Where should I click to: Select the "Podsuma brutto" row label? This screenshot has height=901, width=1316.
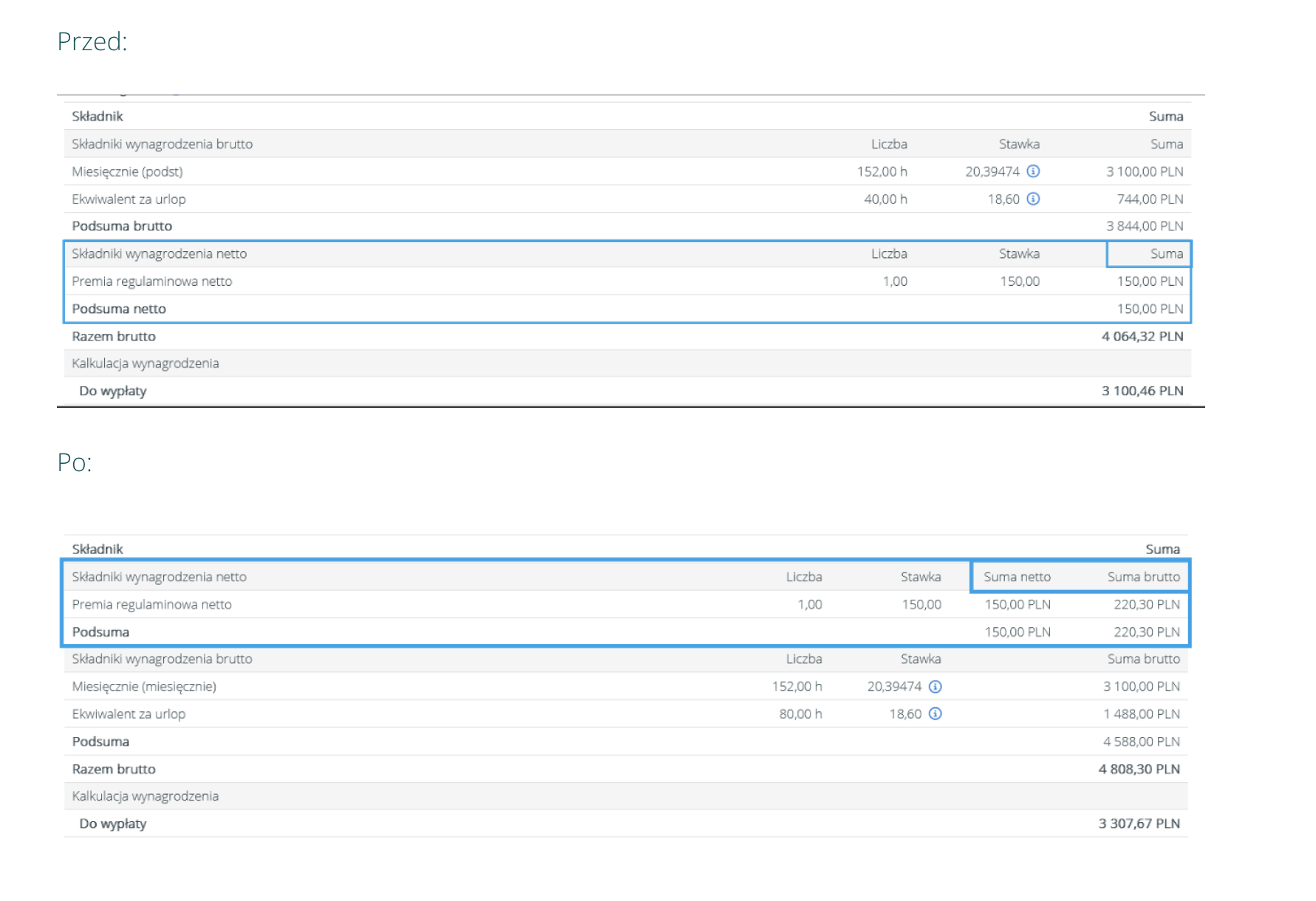tap(121, 226)
